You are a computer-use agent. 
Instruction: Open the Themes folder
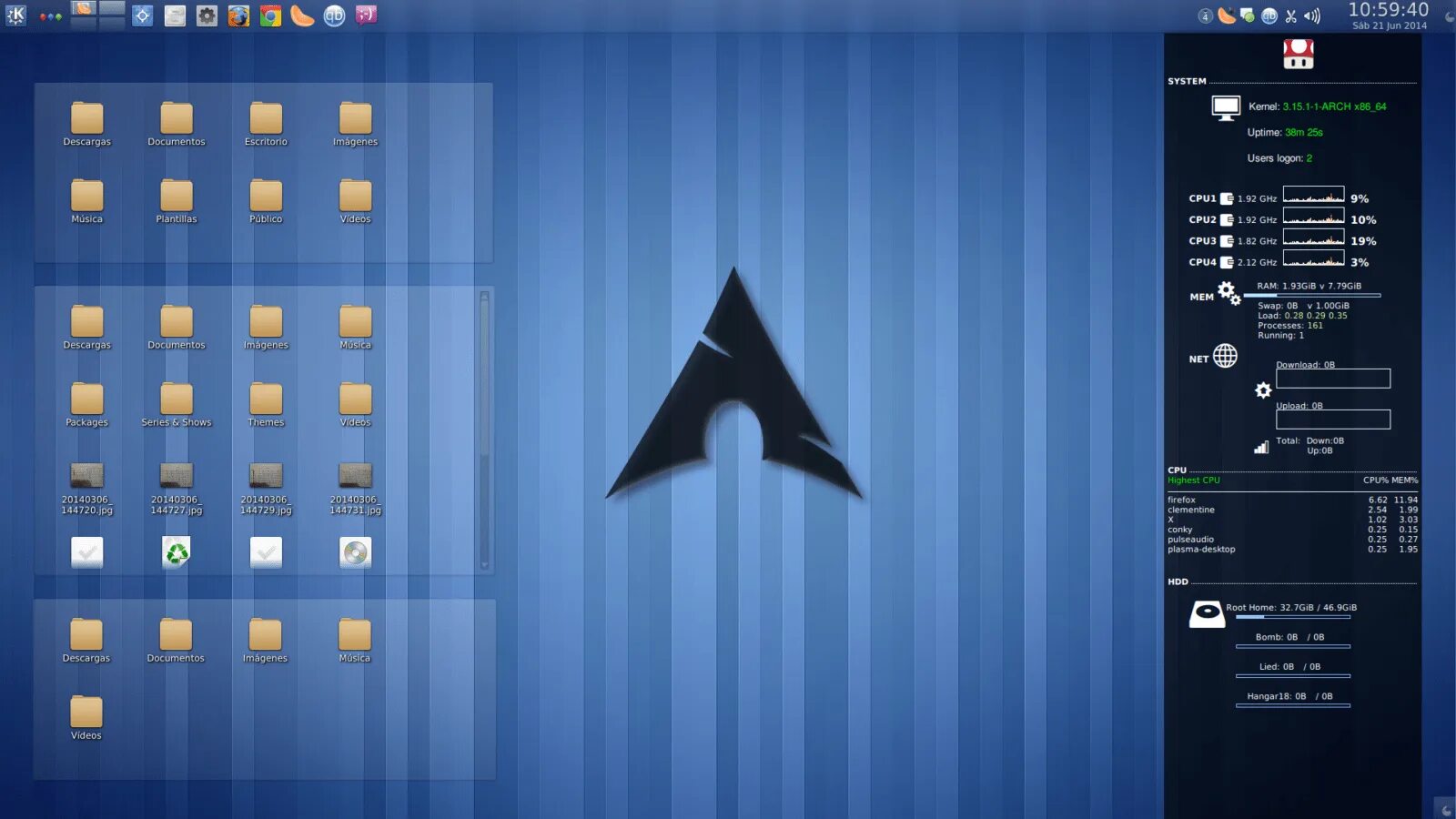[x=266, y=405]
